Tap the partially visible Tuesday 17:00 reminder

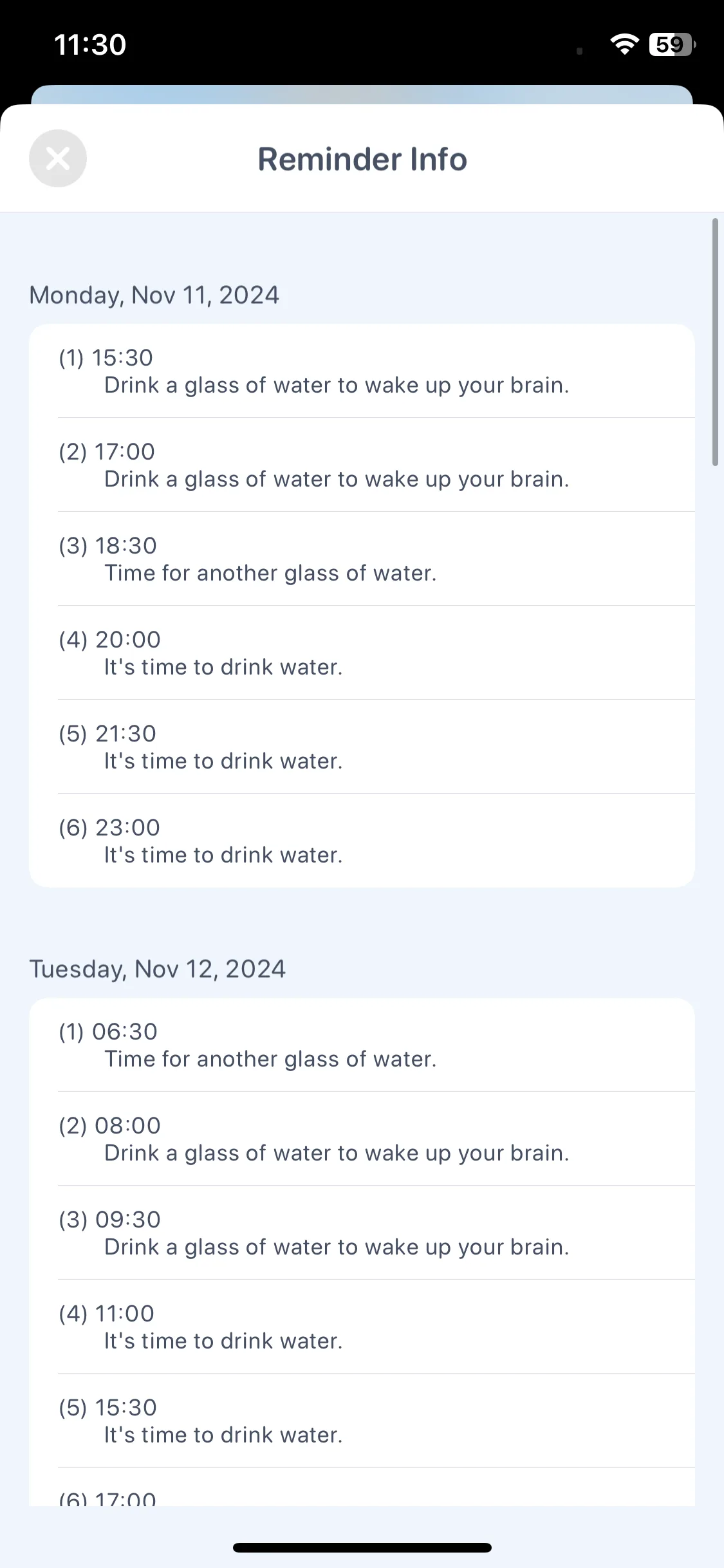click(x=362, y=1487)
